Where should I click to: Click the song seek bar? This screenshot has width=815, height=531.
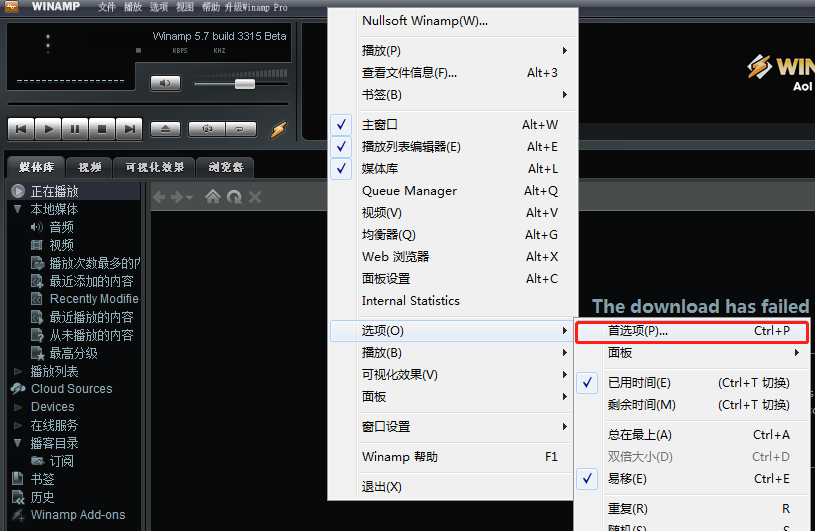click(148, 104)
